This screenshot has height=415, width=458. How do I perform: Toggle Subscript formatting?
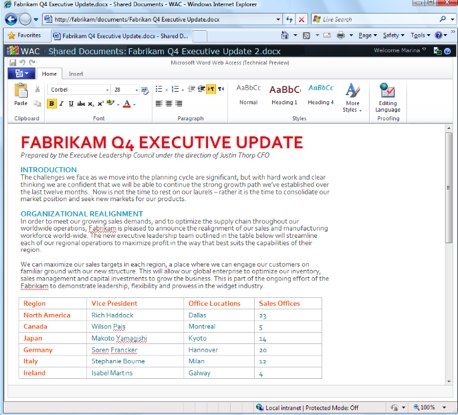(x=90, y=104)
